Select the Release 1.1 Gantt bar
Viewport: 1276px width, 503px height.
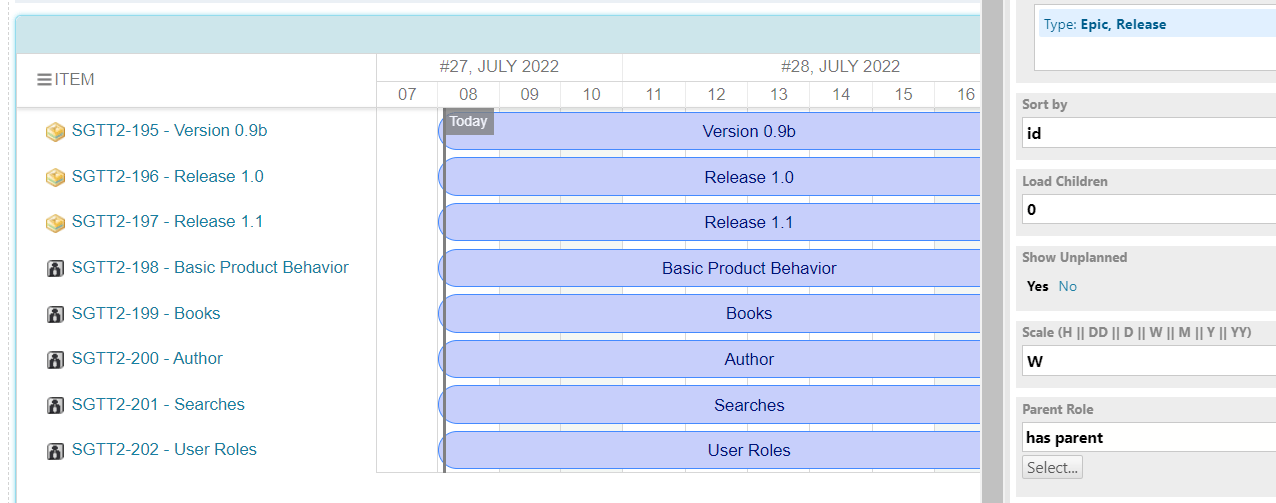[x=710, y=222]
